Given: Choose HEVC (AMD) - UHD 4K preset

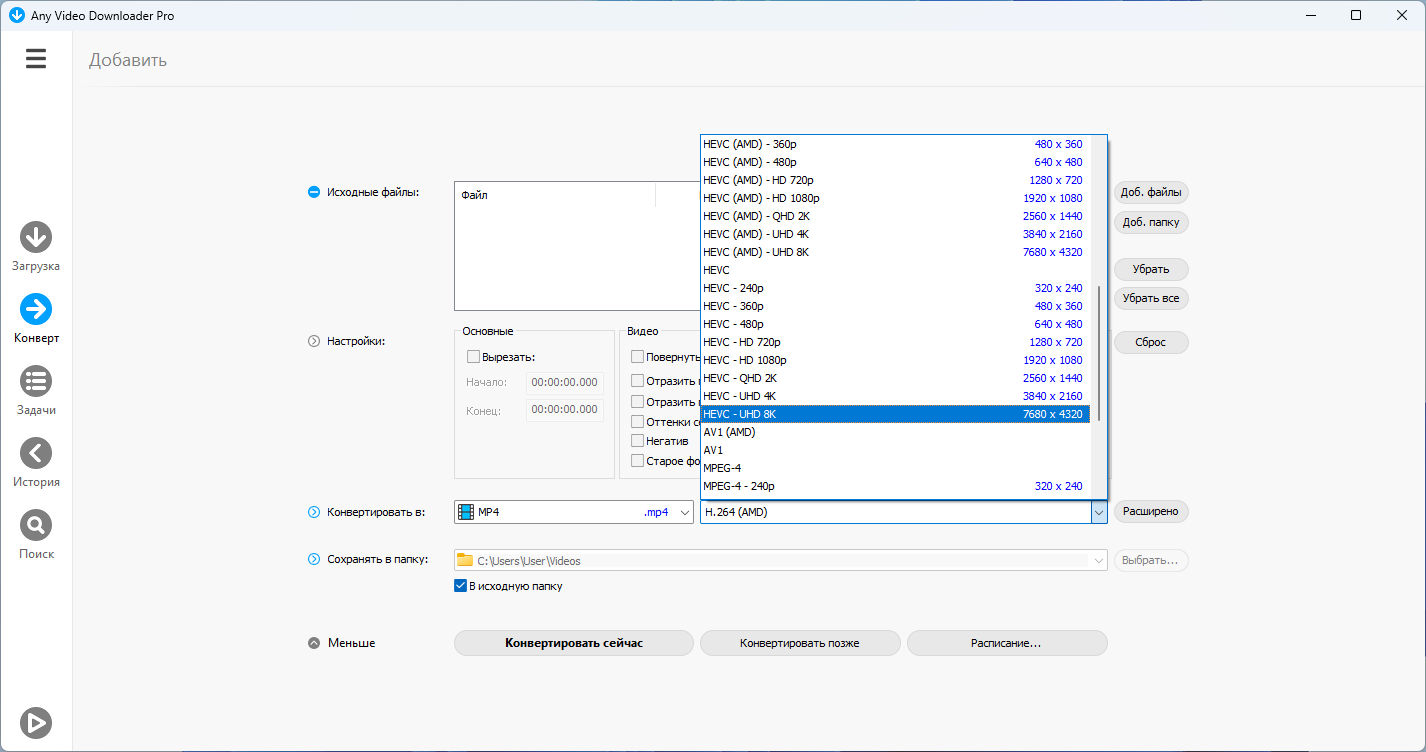Looking at the screenshot, I should tap(894, 234).
